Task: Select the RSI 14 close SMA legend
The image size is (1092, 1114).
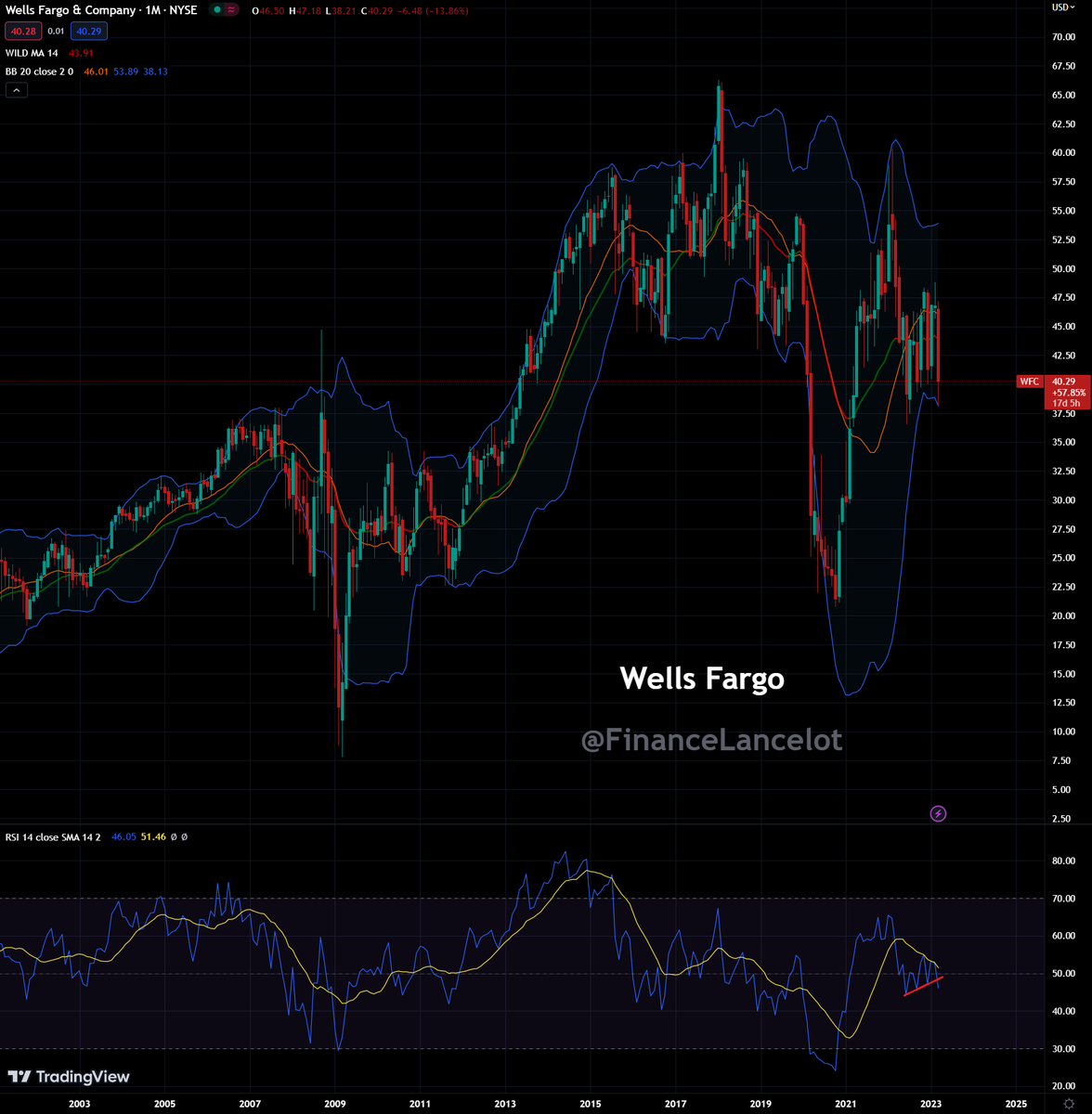Action: pyautogui.click(x=55, y=837)
